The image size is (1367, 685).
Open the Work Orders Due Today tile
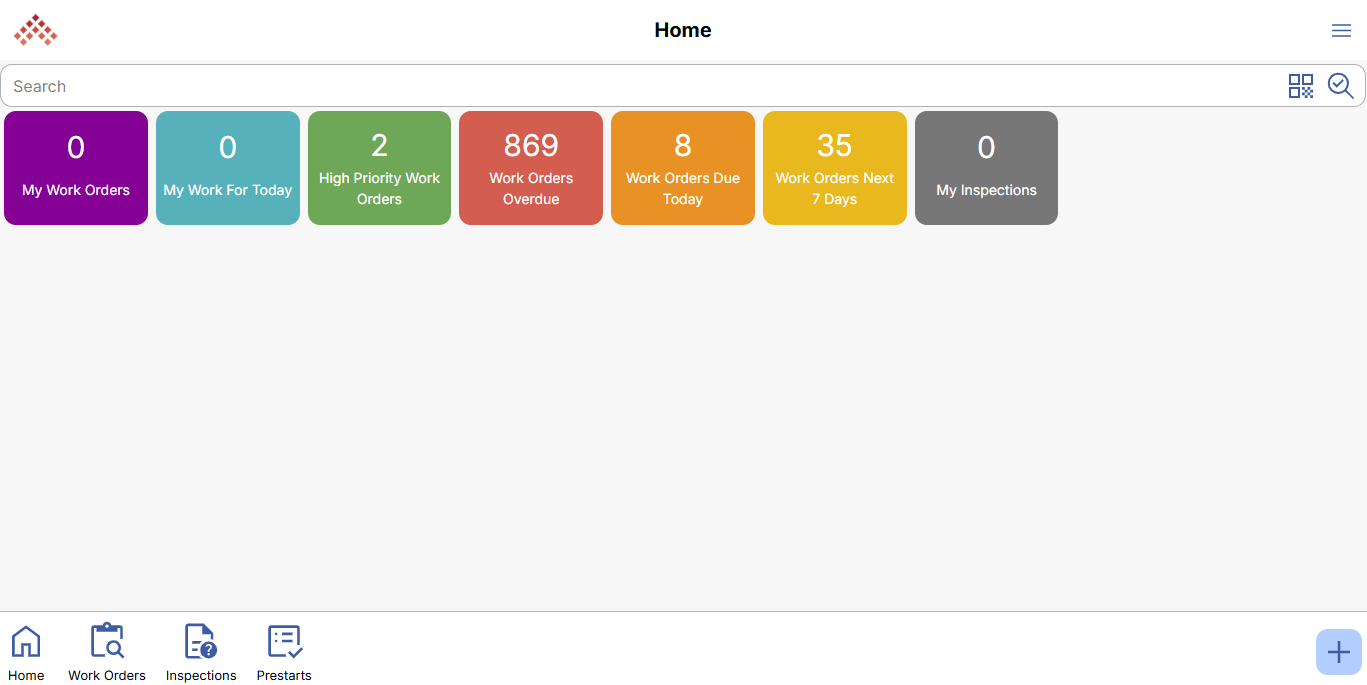[683, 168]
